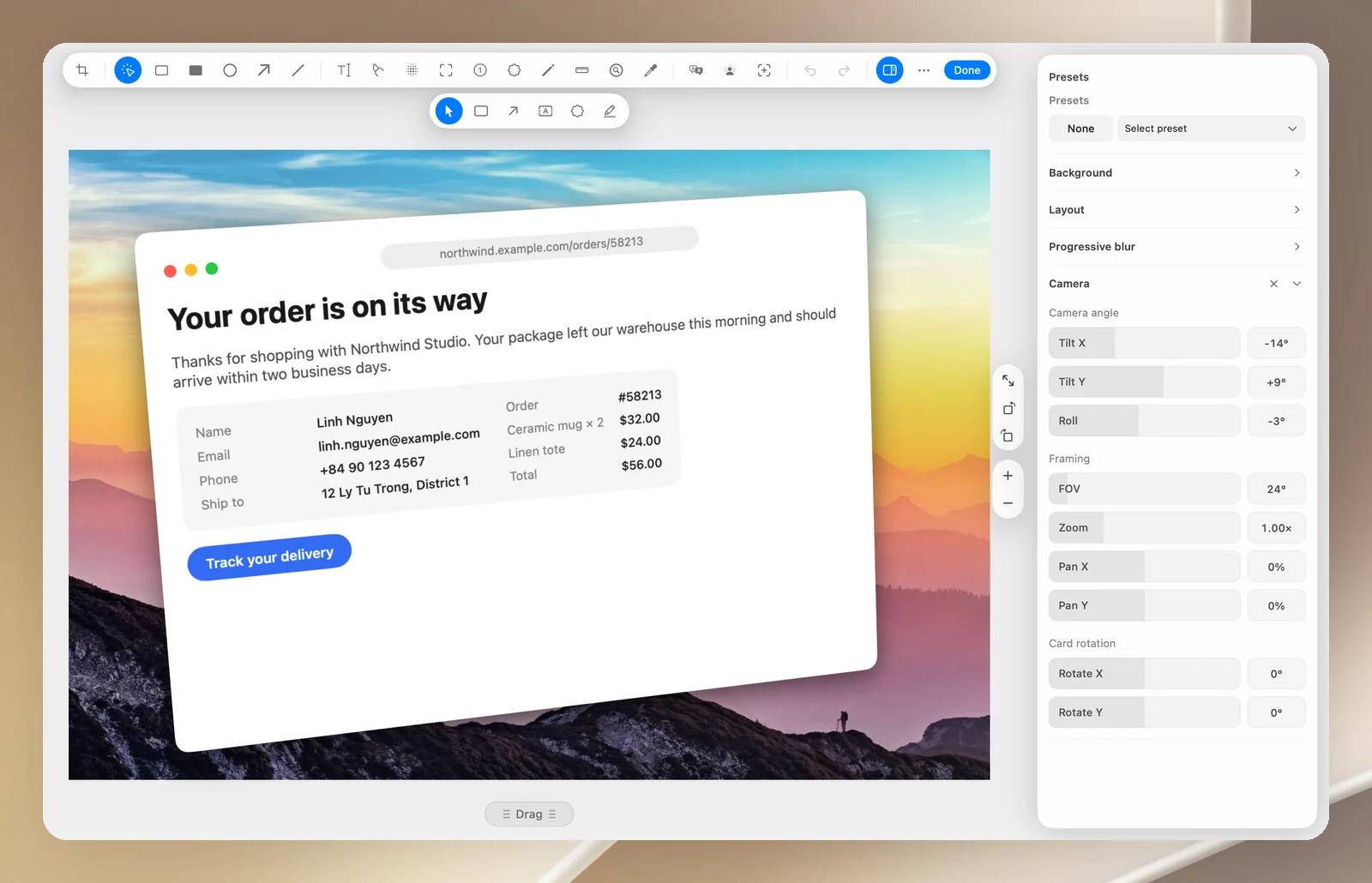Image resolution: width=1372 pixels, height=883 pixels.
Task: Click the redo arrow
Action: pyautogui.click(x=844, y=70)
